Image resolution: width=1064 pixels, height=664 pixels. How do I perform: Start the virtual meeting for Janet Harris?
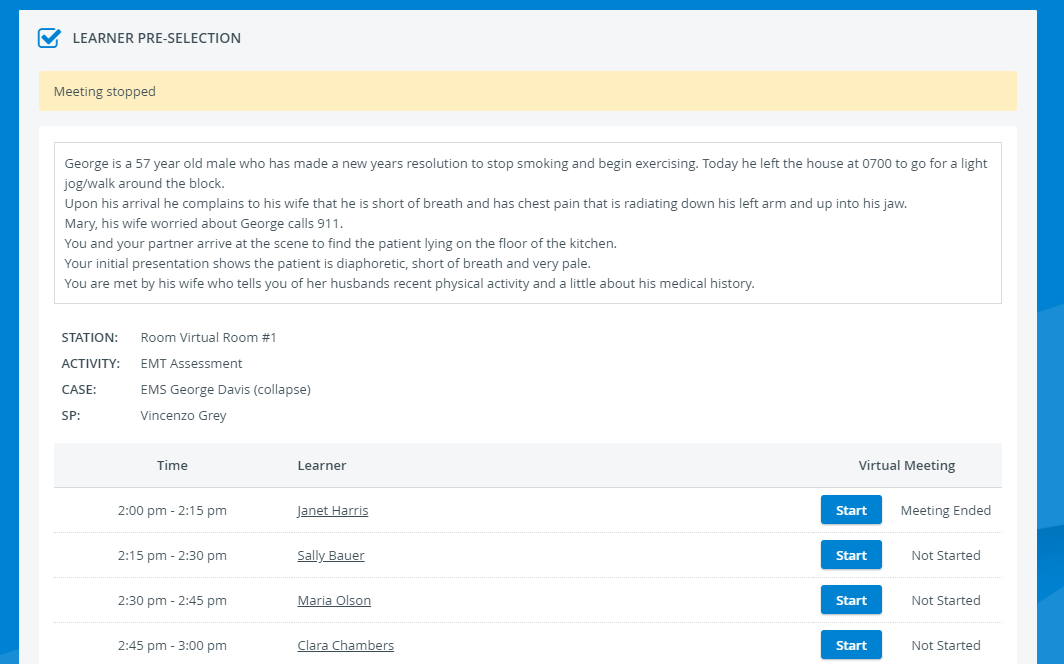pyautogui.click(x=851, y=510)
